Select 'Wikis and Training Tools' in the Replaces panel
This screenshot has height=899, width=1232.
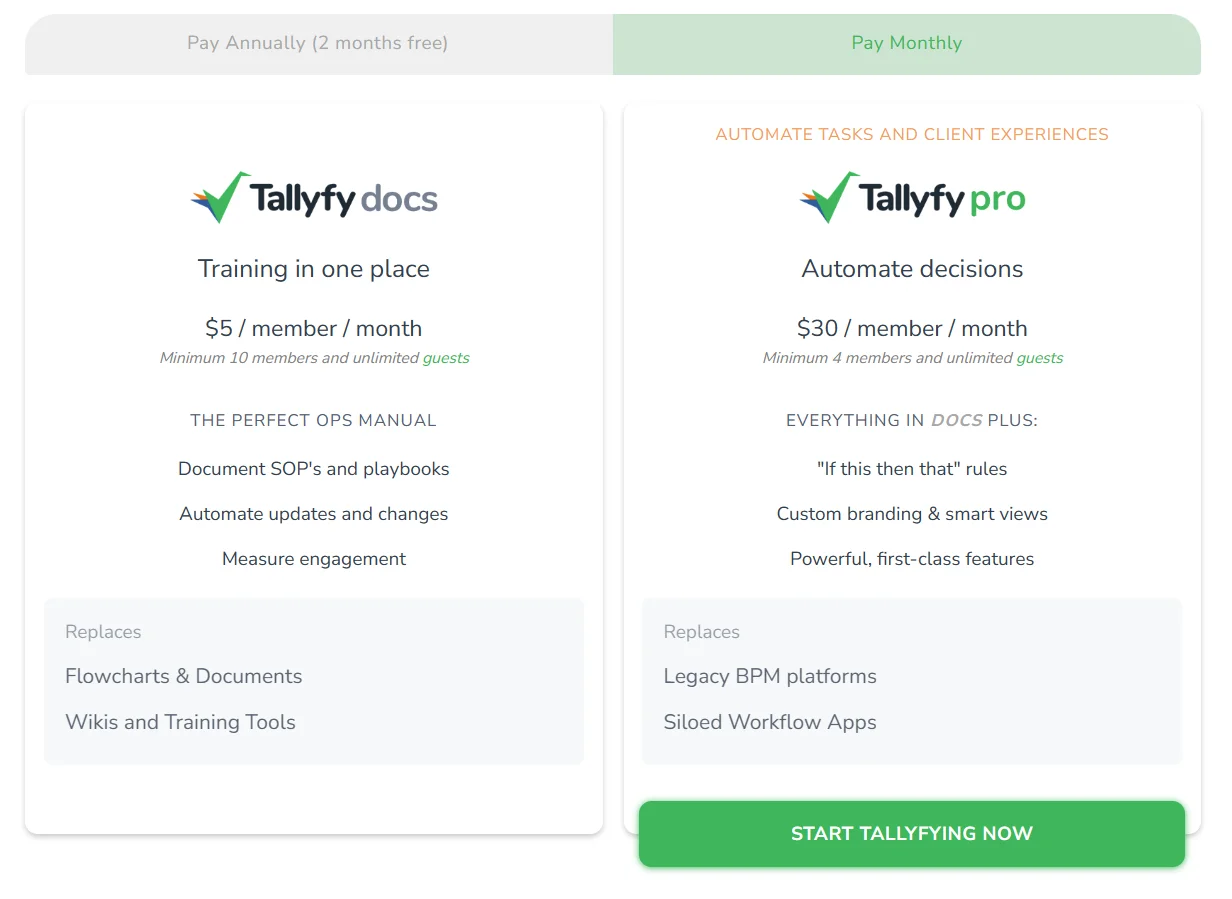click(x=181, y=722)
